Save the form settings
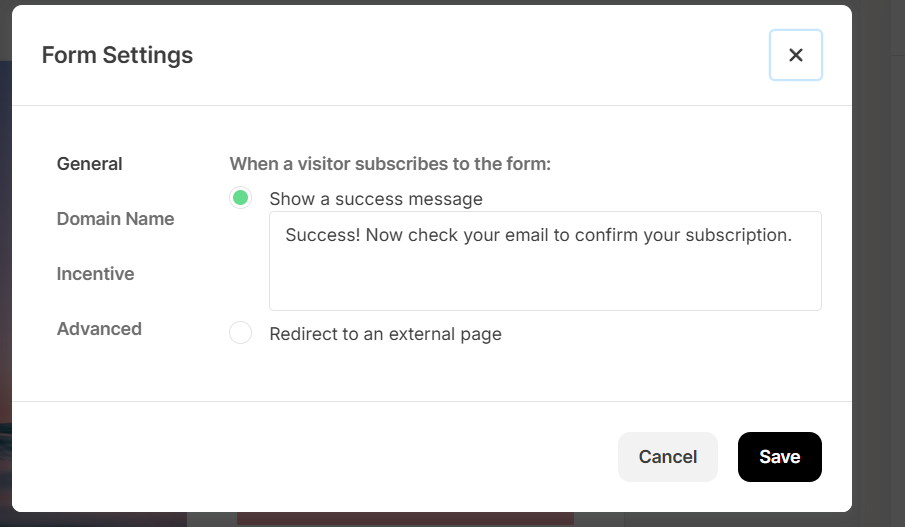 tap(780, 457)
